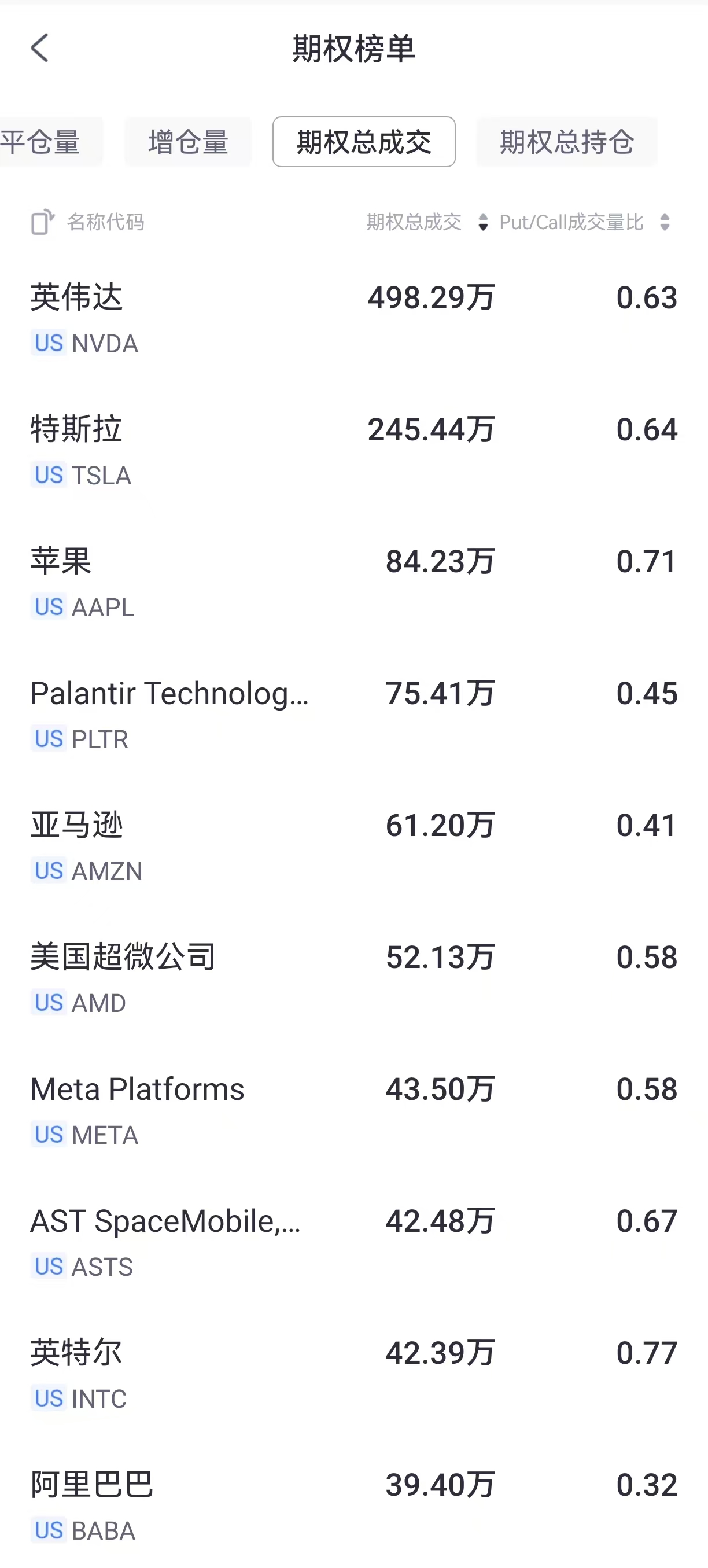Open the 英特尔 INTC row

[x=353, y=1374]
